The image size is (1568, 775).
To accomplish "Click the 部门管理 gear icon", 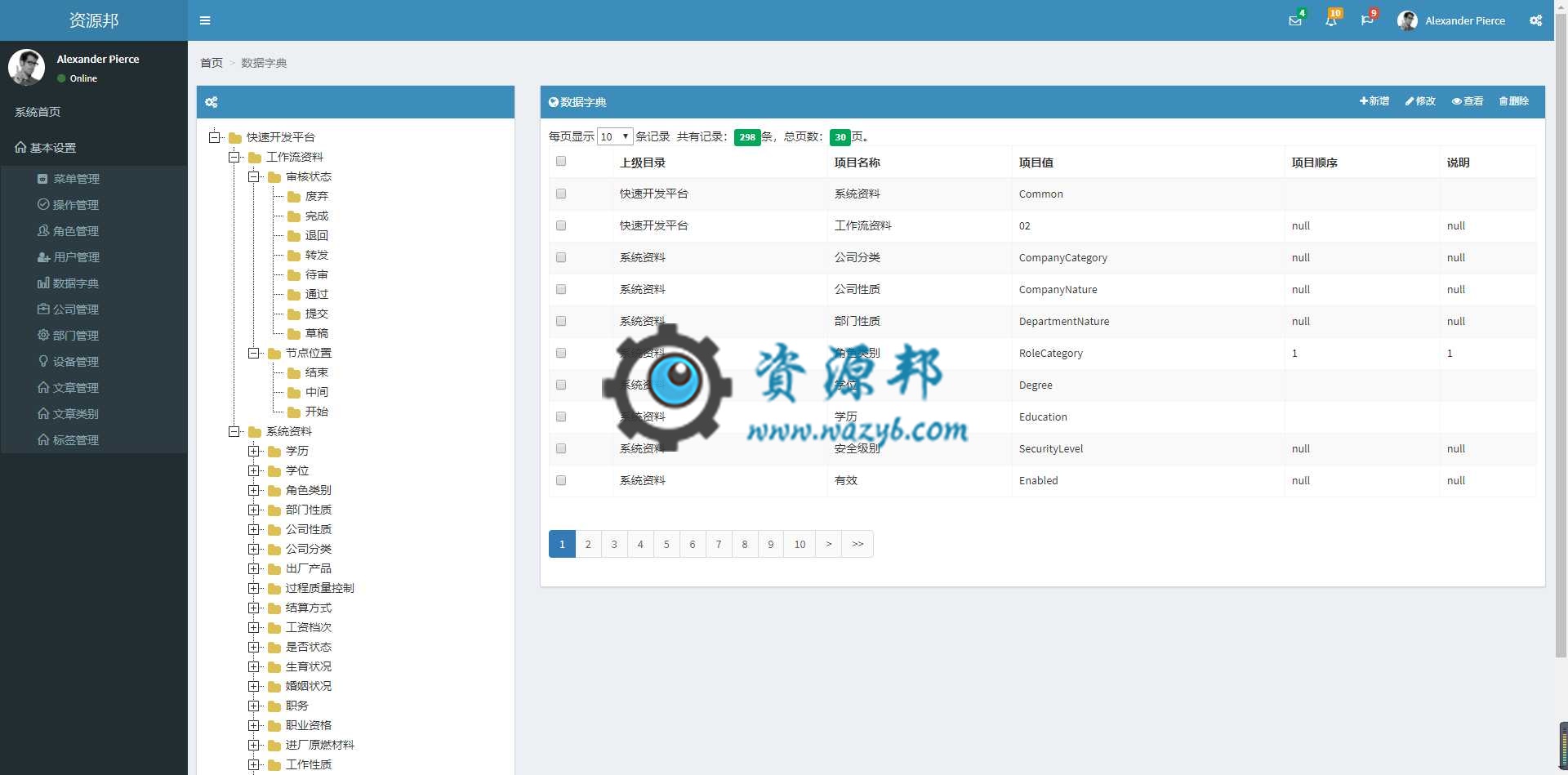I will [43, 335].
